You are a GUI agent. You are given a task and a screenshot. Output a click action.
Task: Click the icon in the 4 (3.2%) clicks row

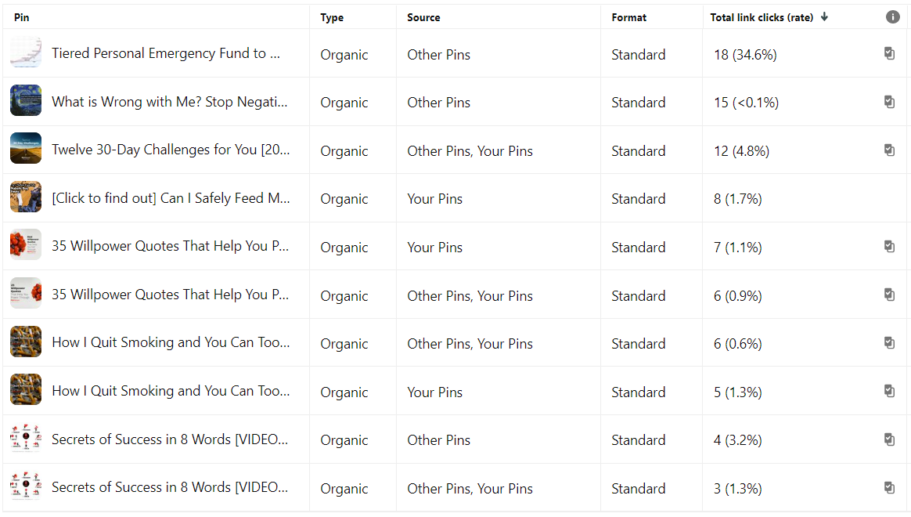tap(889, 439)
